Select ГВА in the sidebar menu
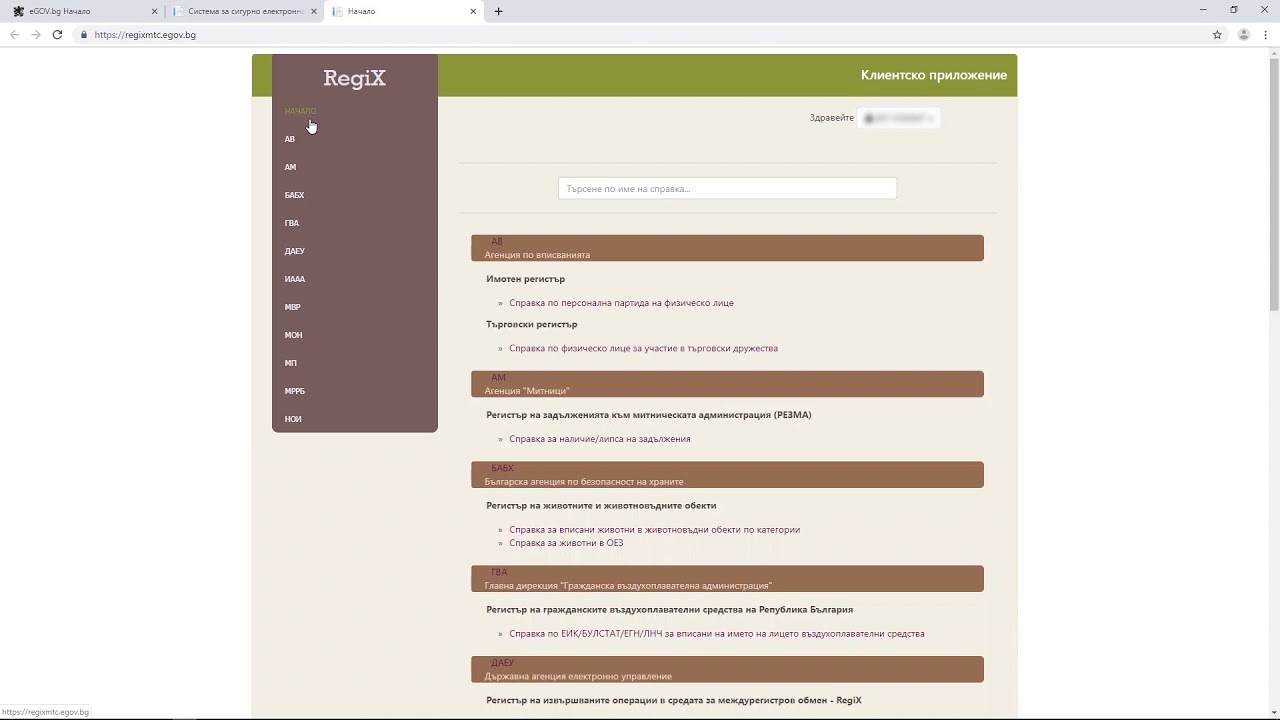 292,223
